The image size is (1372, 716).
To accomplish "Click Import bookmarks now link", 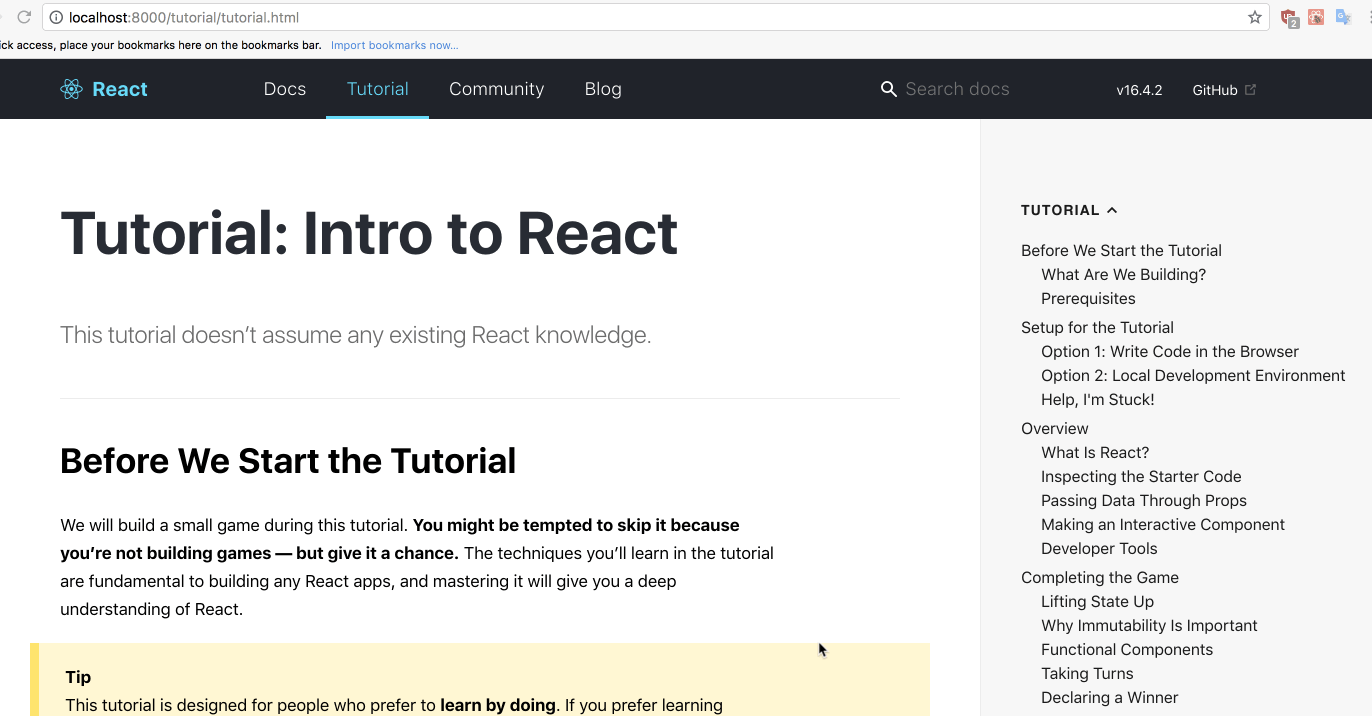I will point(395,45).
